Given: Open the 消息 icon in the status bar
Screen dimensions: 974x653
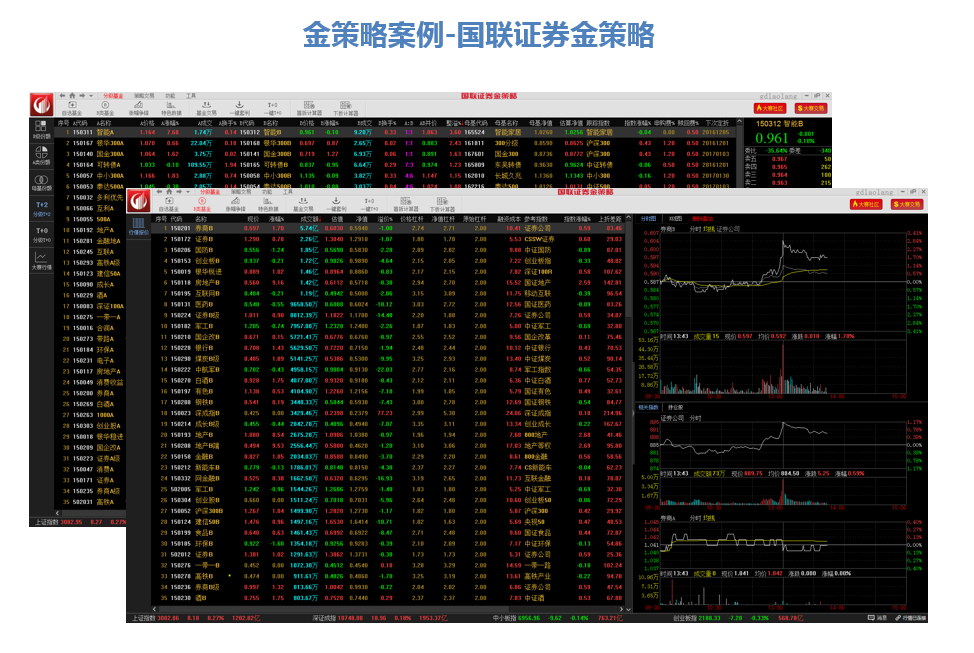Looking at the screenshot, I should click(878, 618).
